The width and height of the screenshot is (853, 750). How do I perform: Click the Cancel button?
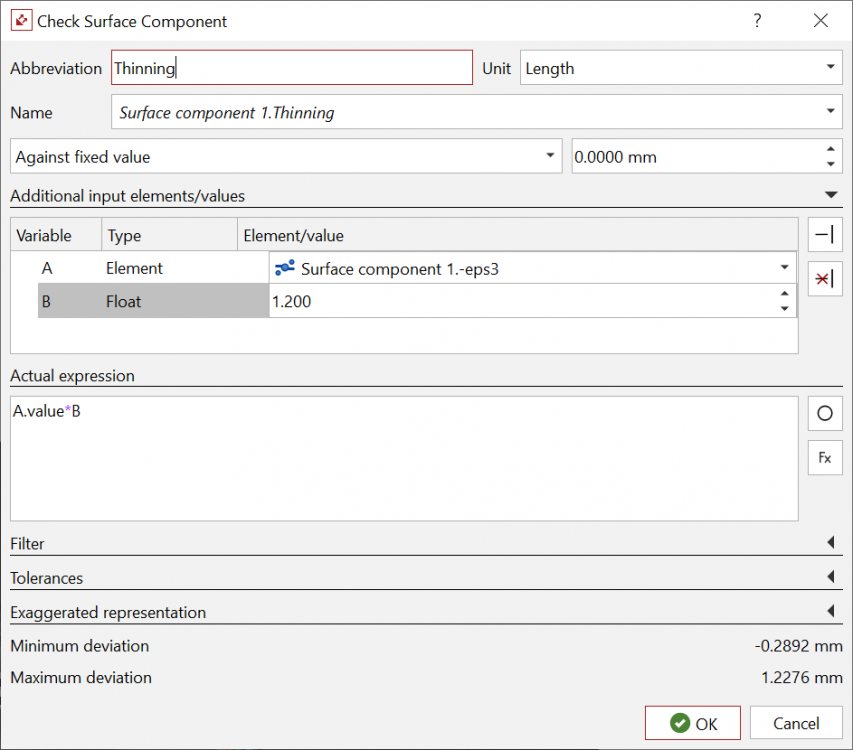[796, 723]
